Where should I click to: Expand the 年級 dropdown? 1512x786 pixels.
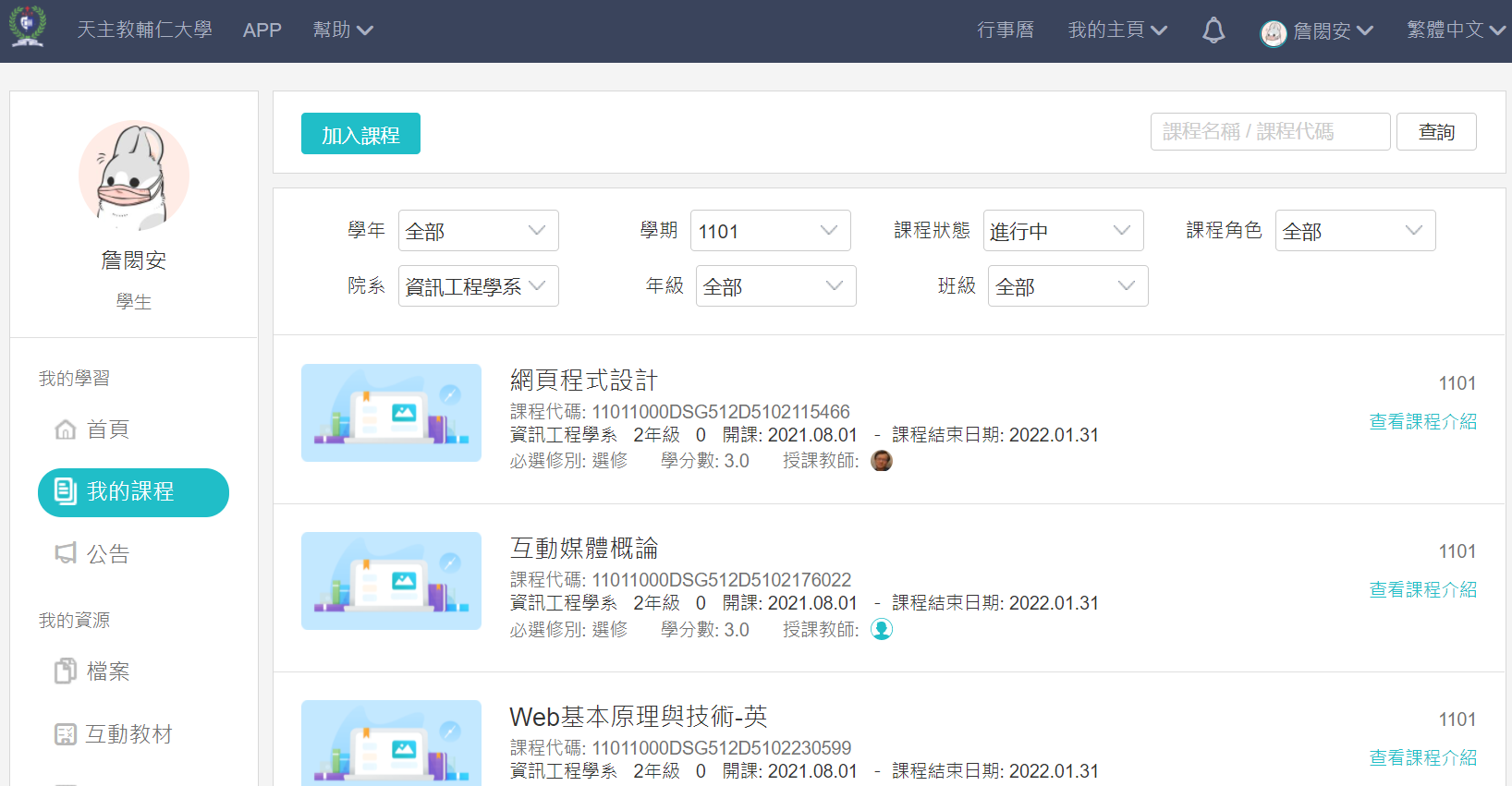click(x=775, y=286)
